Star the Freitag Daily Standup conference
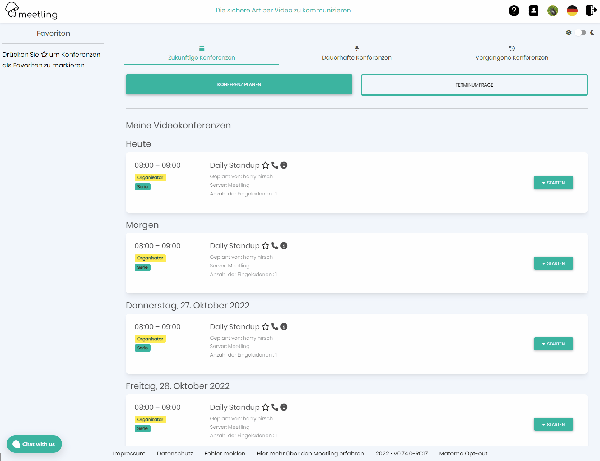 tap(267, 407)
